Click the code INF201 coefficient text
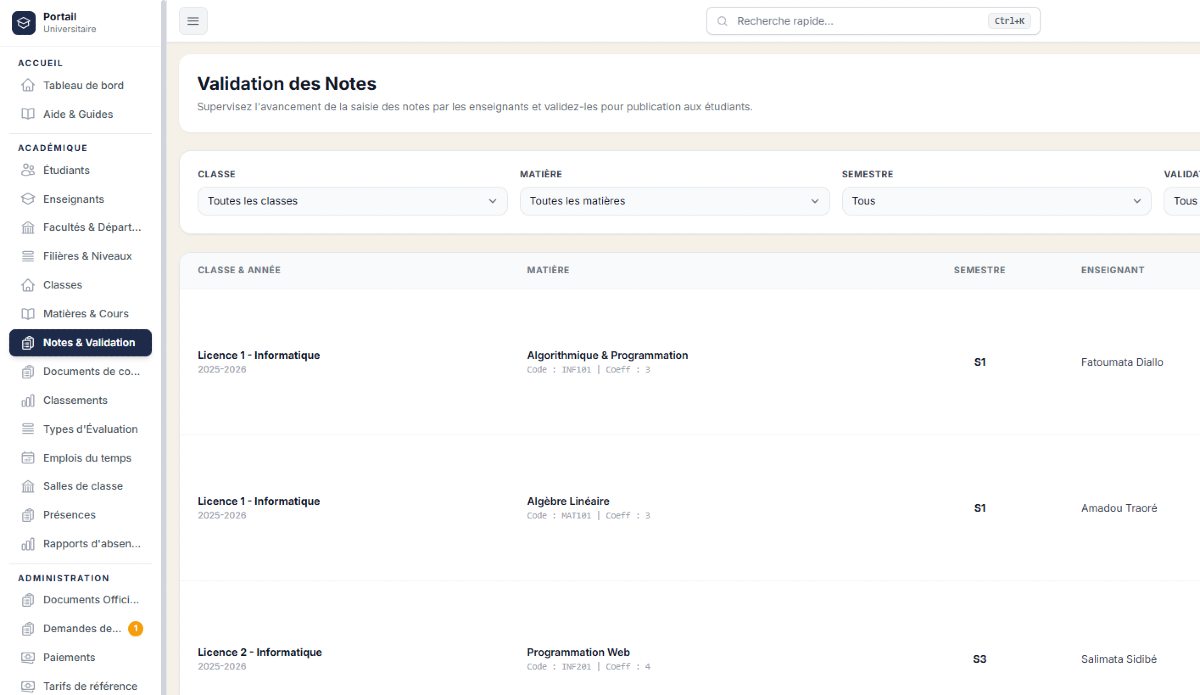This screenshot has height=695, width=1200. click(x=589, y=667)
